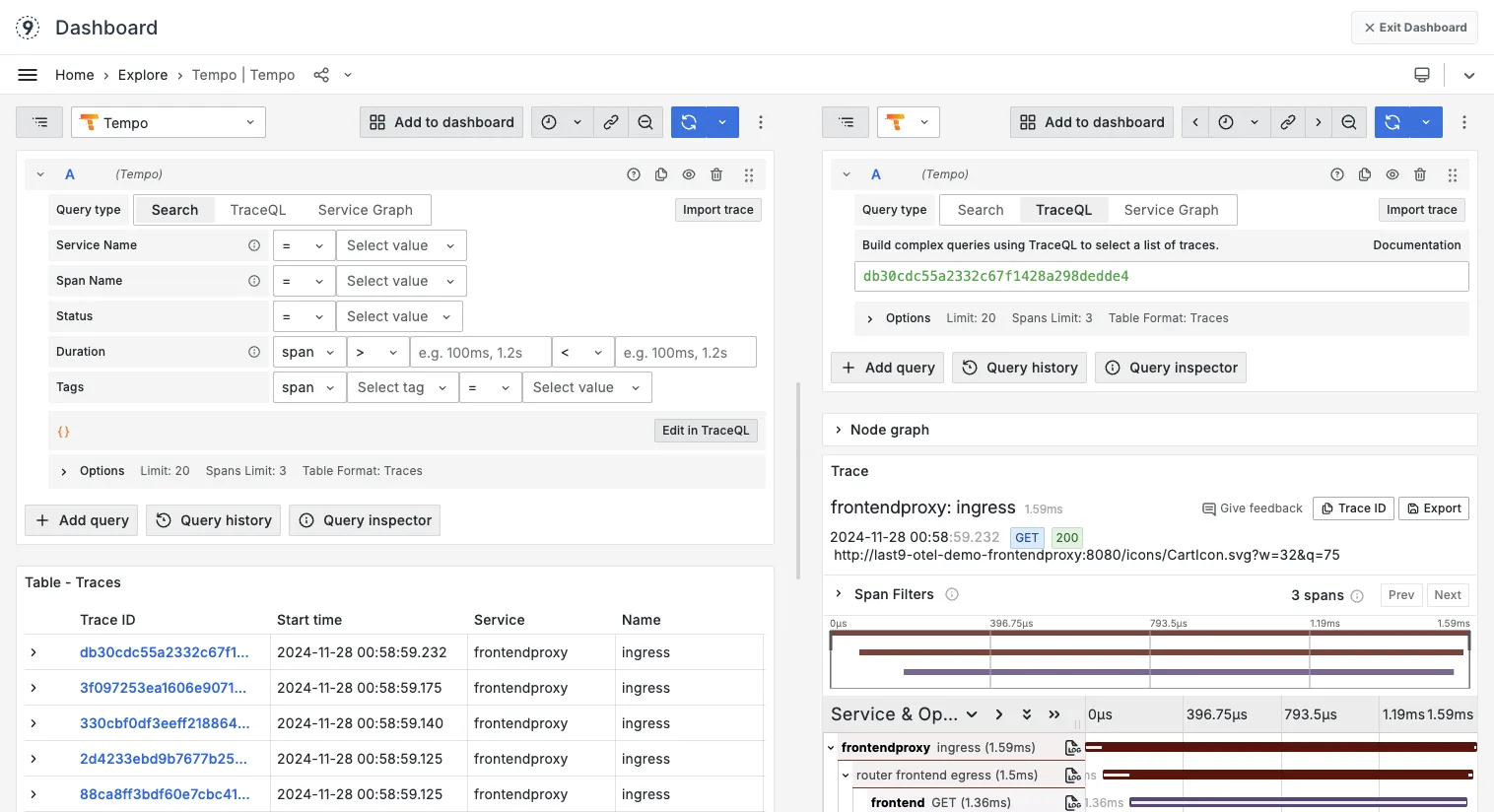Viewport: 1494px width, 812px height.
Task: Click the share icon in the breadcrumb bar
Action: 321,75
